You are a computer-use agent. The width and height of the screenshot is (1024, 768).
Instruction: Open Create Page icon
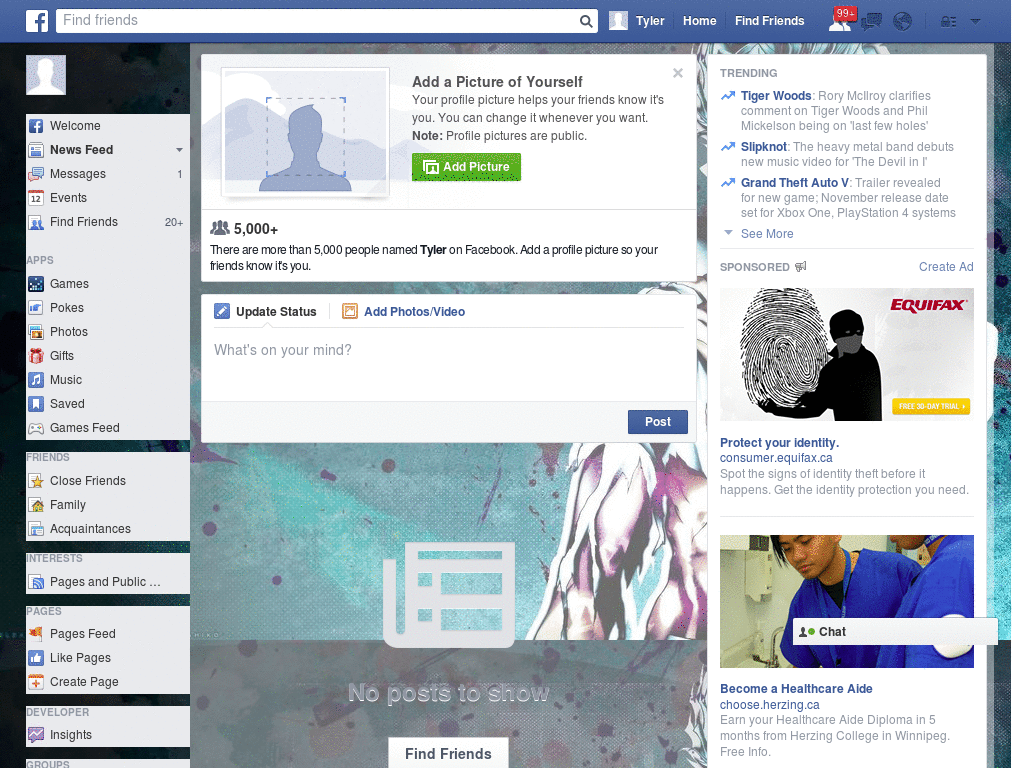tap(36, 682)
